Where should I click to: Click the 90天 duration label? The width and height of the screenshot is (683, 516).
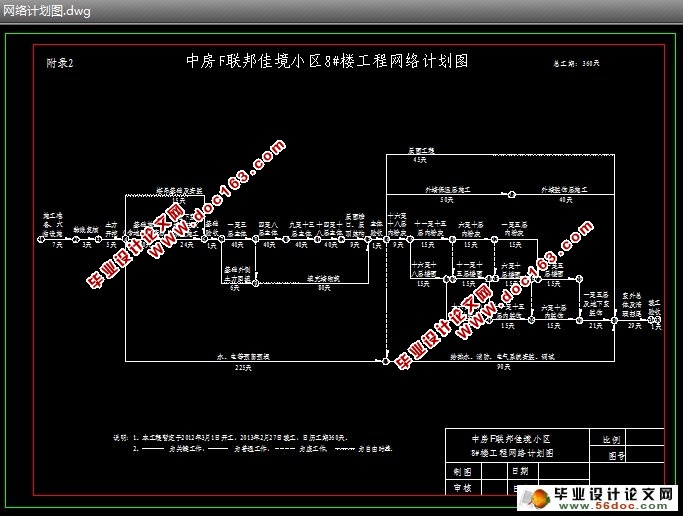coord(504,367)
